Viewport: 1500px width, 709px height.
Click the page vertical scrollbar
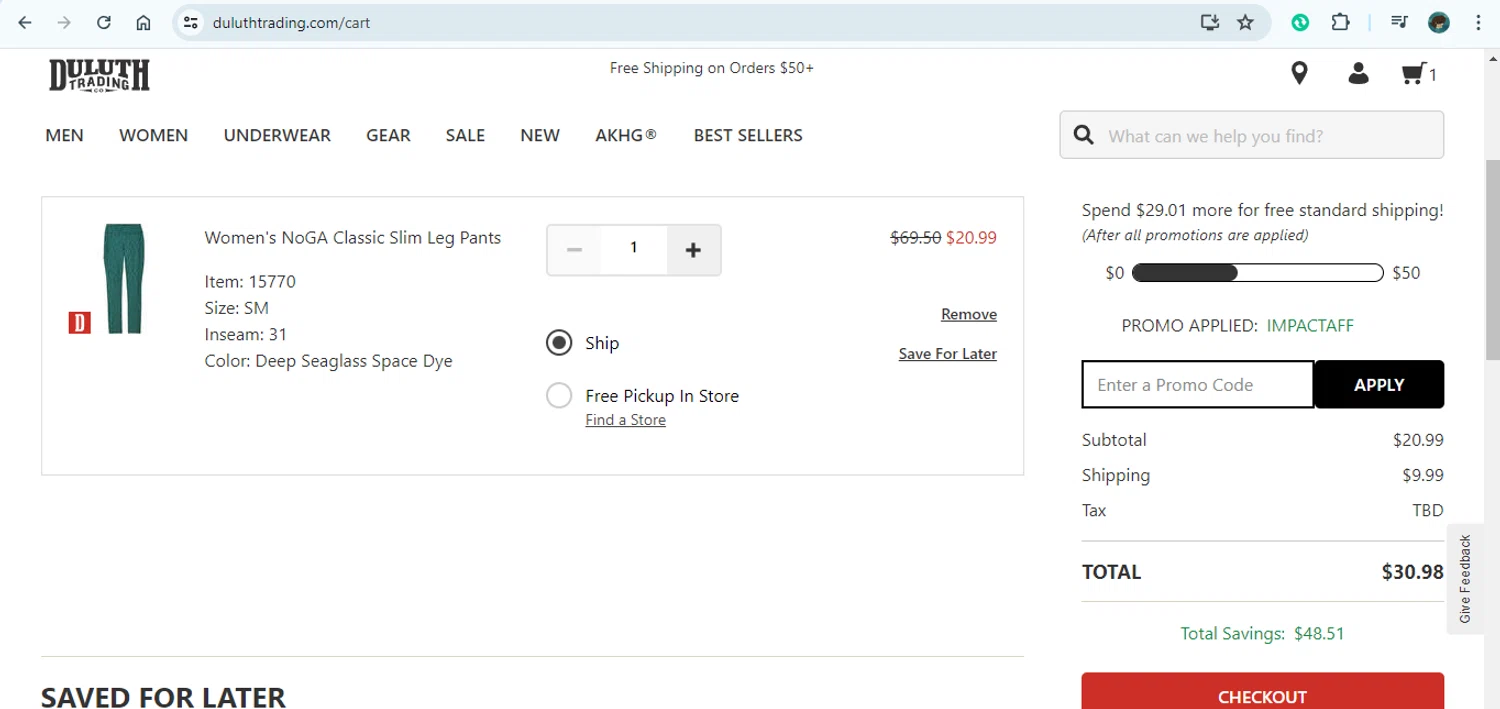tap(1492, 260)
